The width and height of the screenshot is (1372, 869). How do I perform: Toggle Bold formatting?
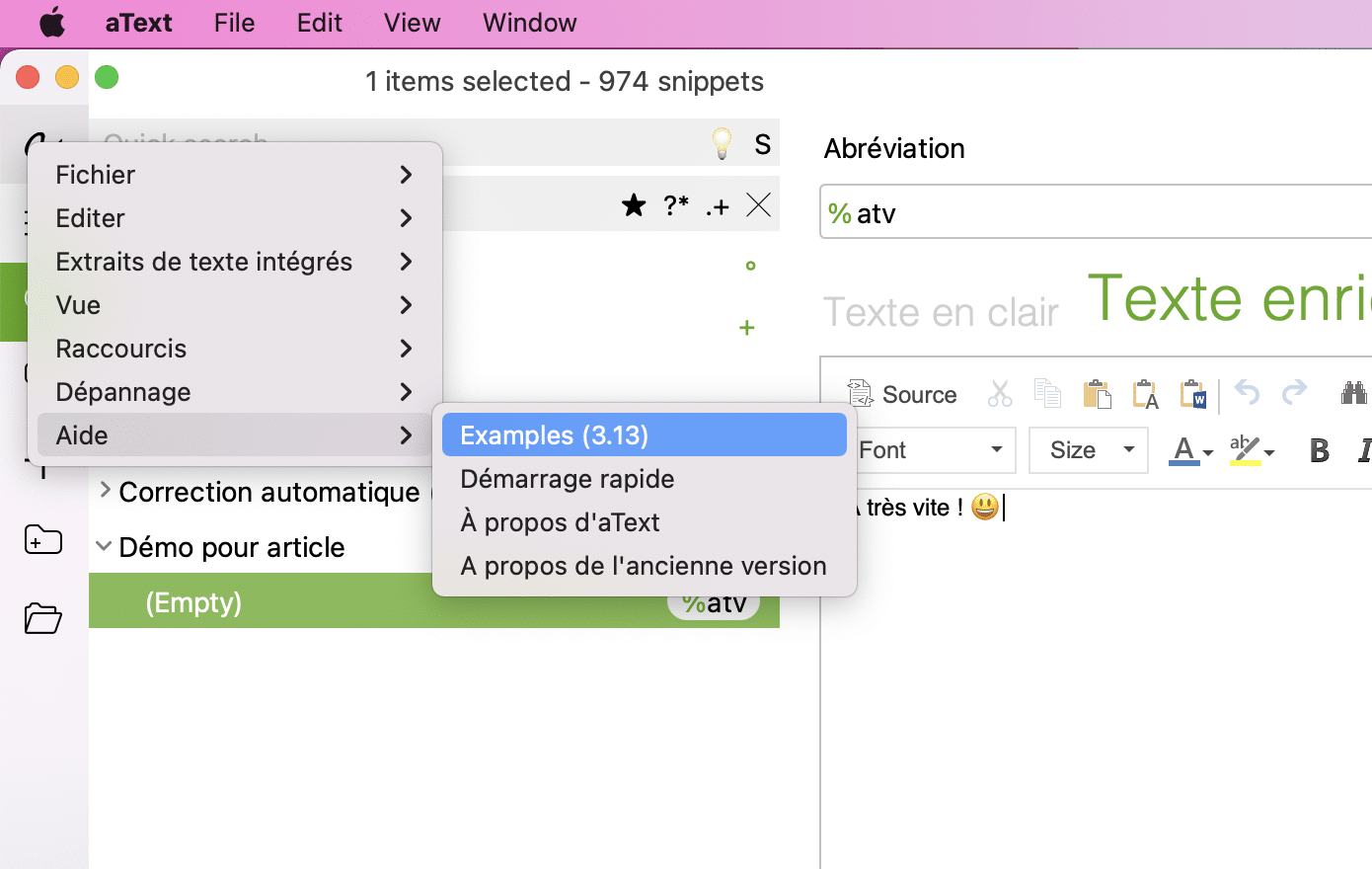click(x=1319, y=450)
